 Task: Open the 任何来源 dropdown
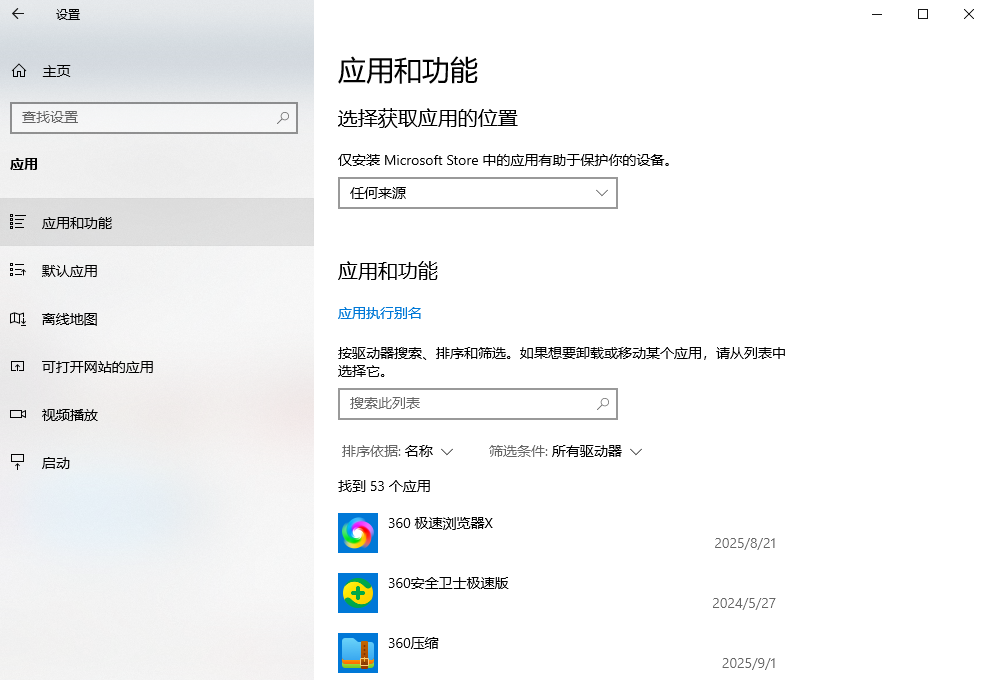(x=477, y=193)
